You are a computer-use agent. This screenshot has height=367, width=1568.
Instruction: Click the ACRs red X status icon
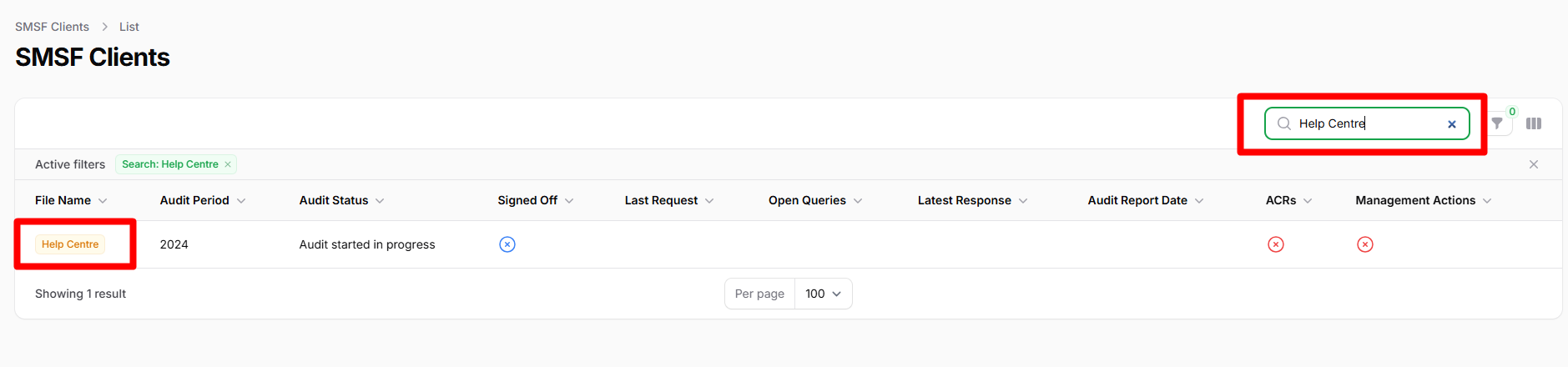pos(1276,244)
